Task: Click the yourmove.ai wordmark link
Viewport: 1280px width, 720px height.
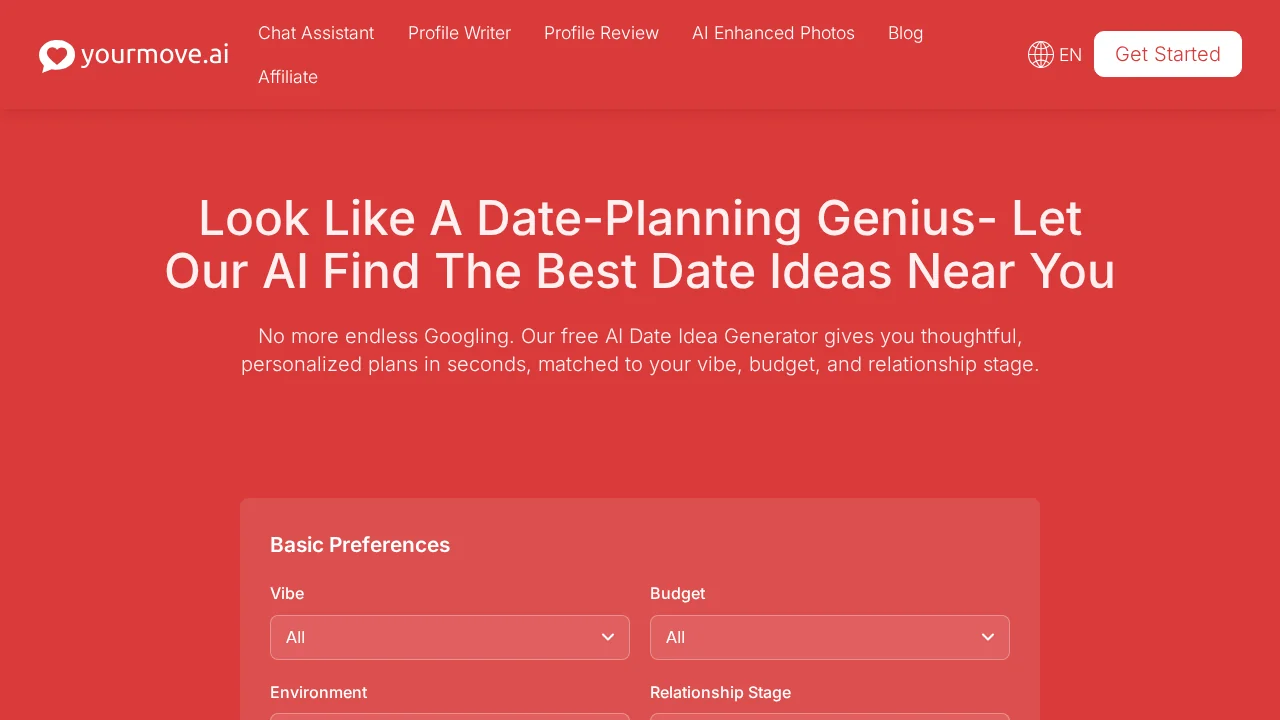Action: (155, 55)
